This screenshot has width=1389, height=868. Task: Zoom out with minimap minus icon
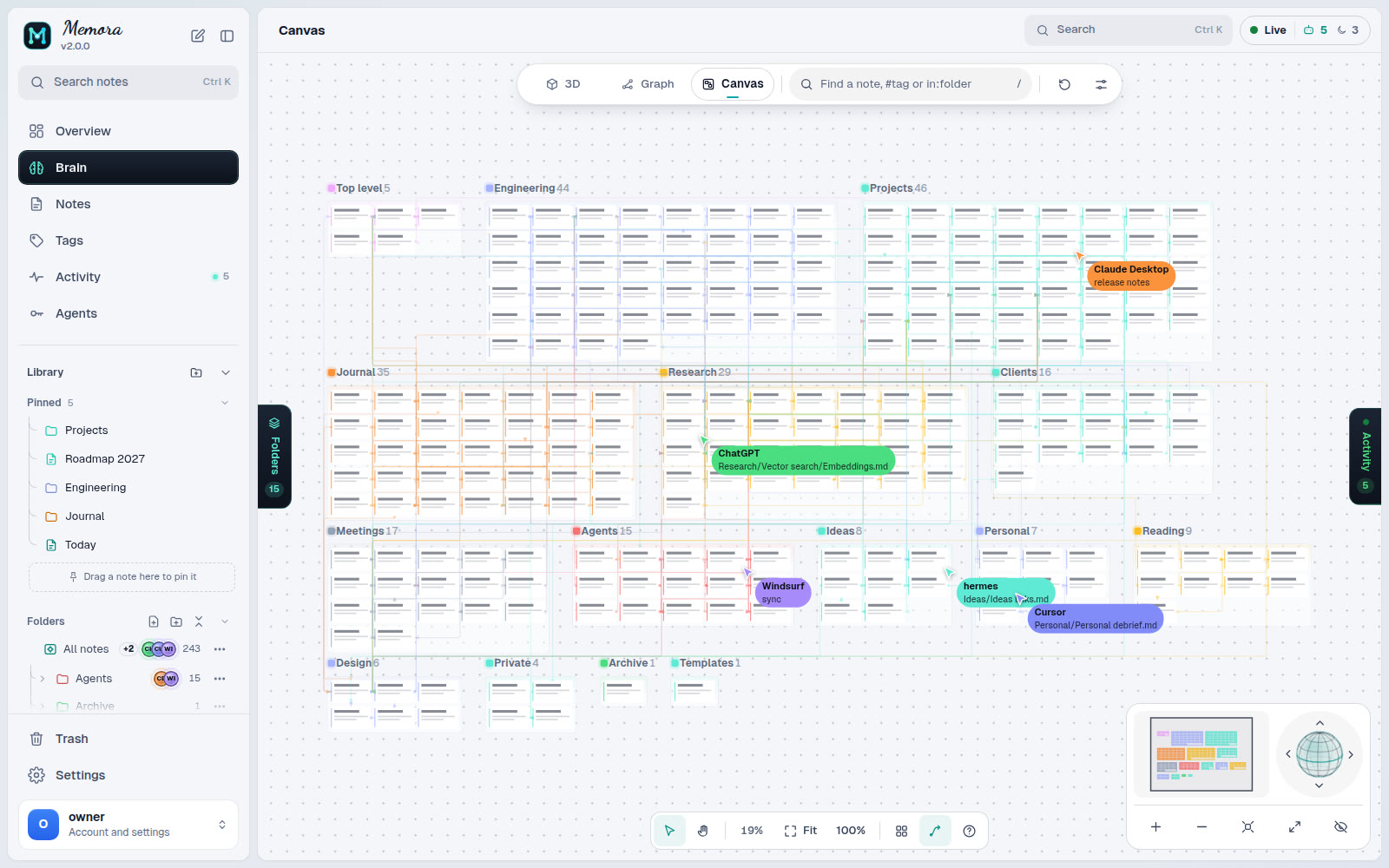point(1201,827)
